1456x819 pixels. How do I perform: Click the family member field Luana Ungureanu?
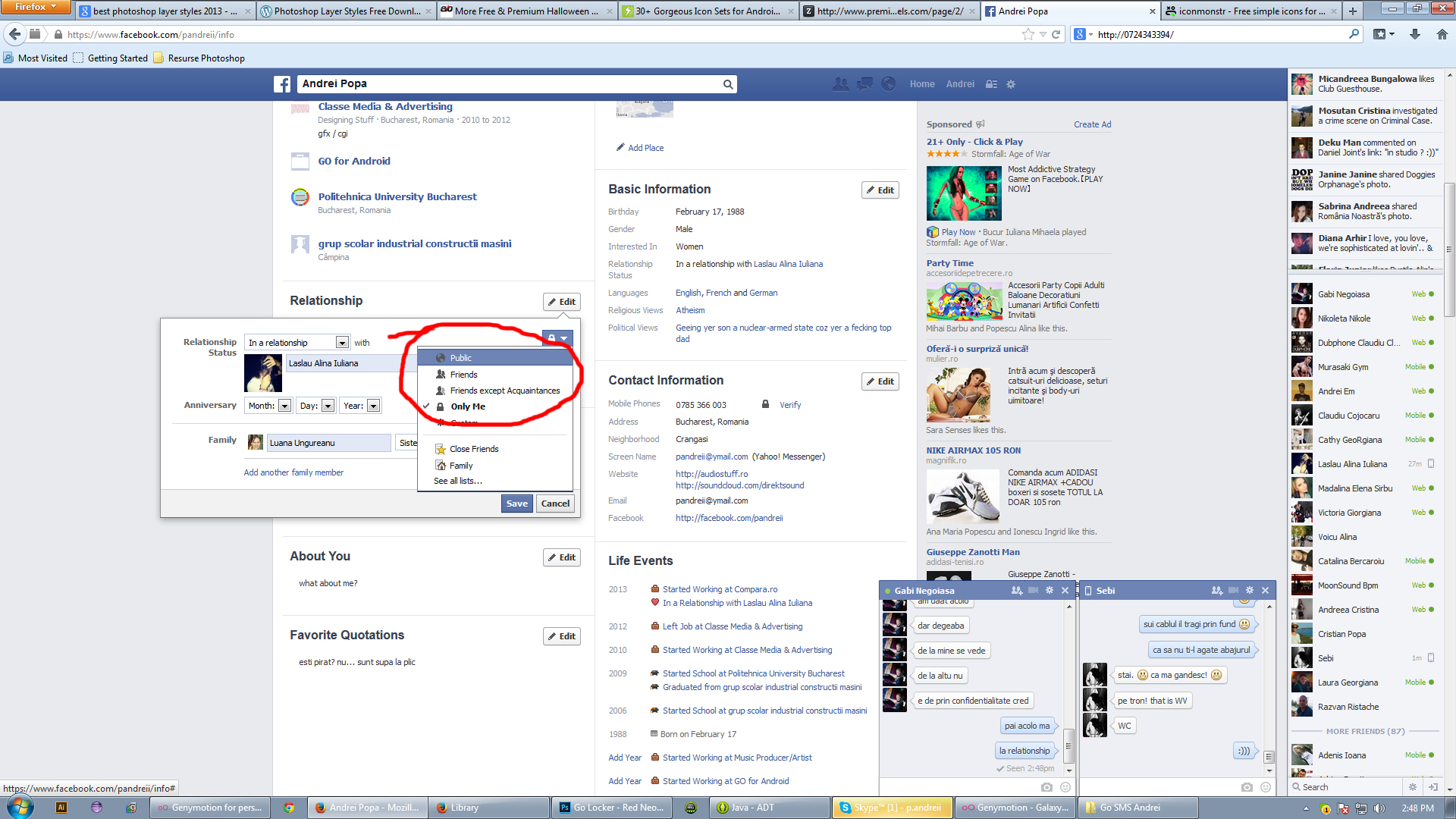point(328,443)
